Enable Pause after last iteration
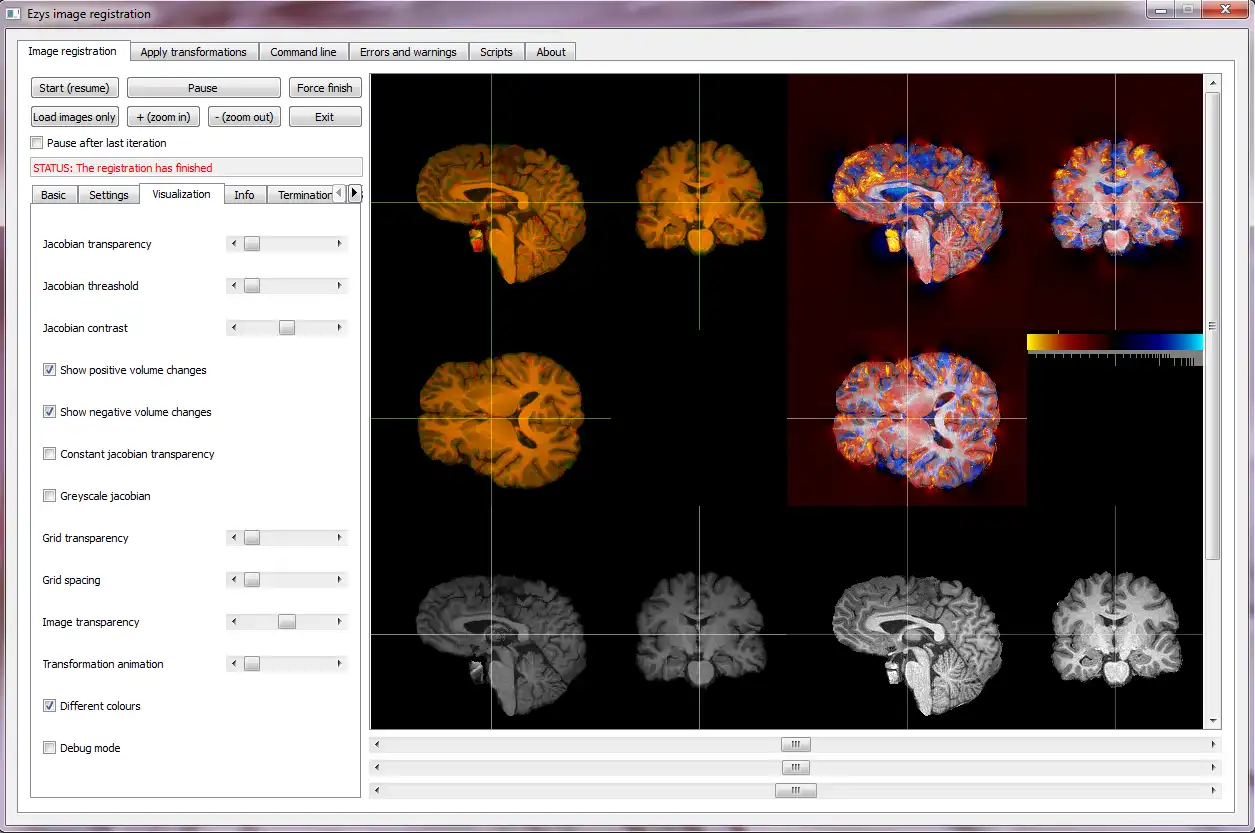This screenshot has height=833, width=1255. pos(38,143)
